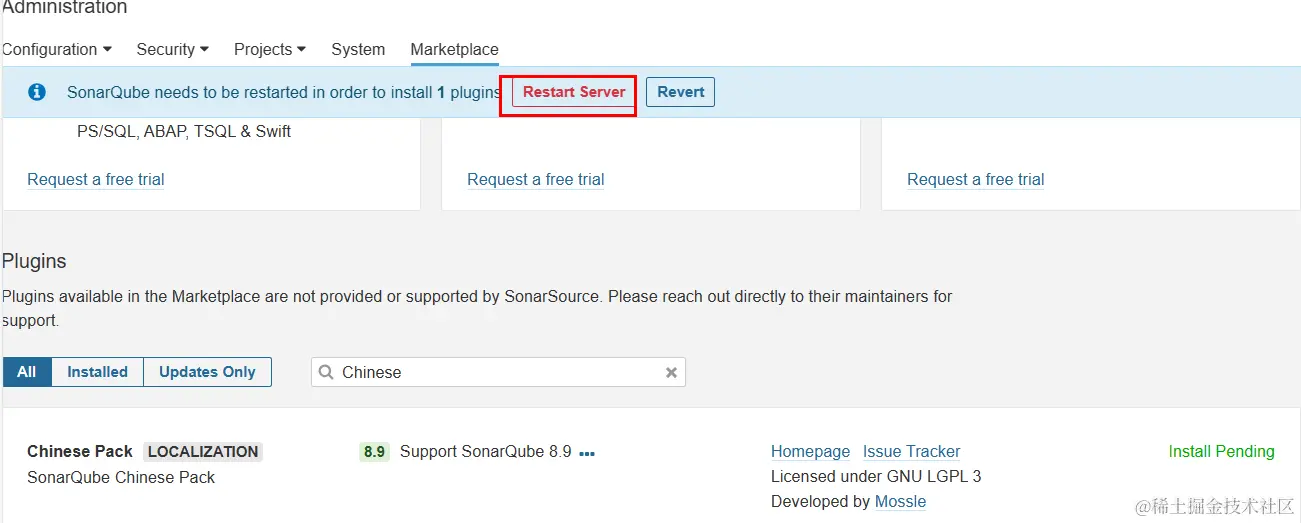This screenshot has height=523, width=1301.
Task: Expand the Security dropdown menu
Action: coord(172,49)
